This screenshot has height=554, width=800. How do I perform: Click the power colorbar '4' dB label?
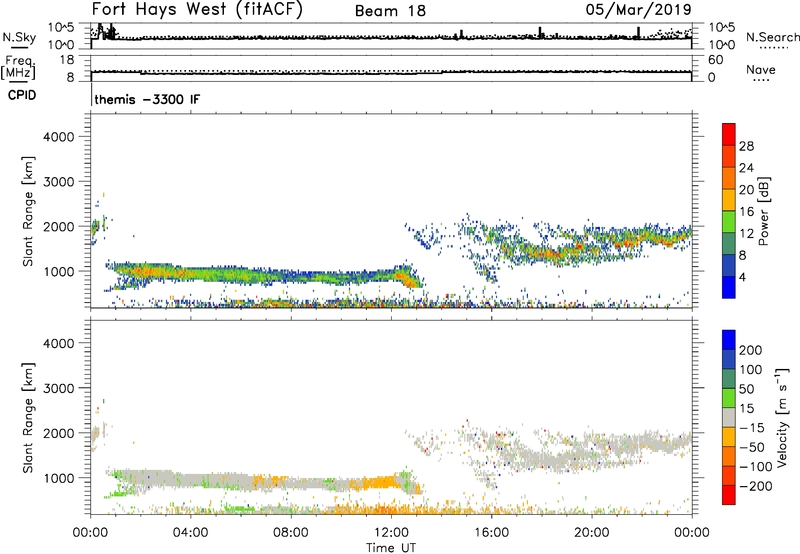click(742, 278)
